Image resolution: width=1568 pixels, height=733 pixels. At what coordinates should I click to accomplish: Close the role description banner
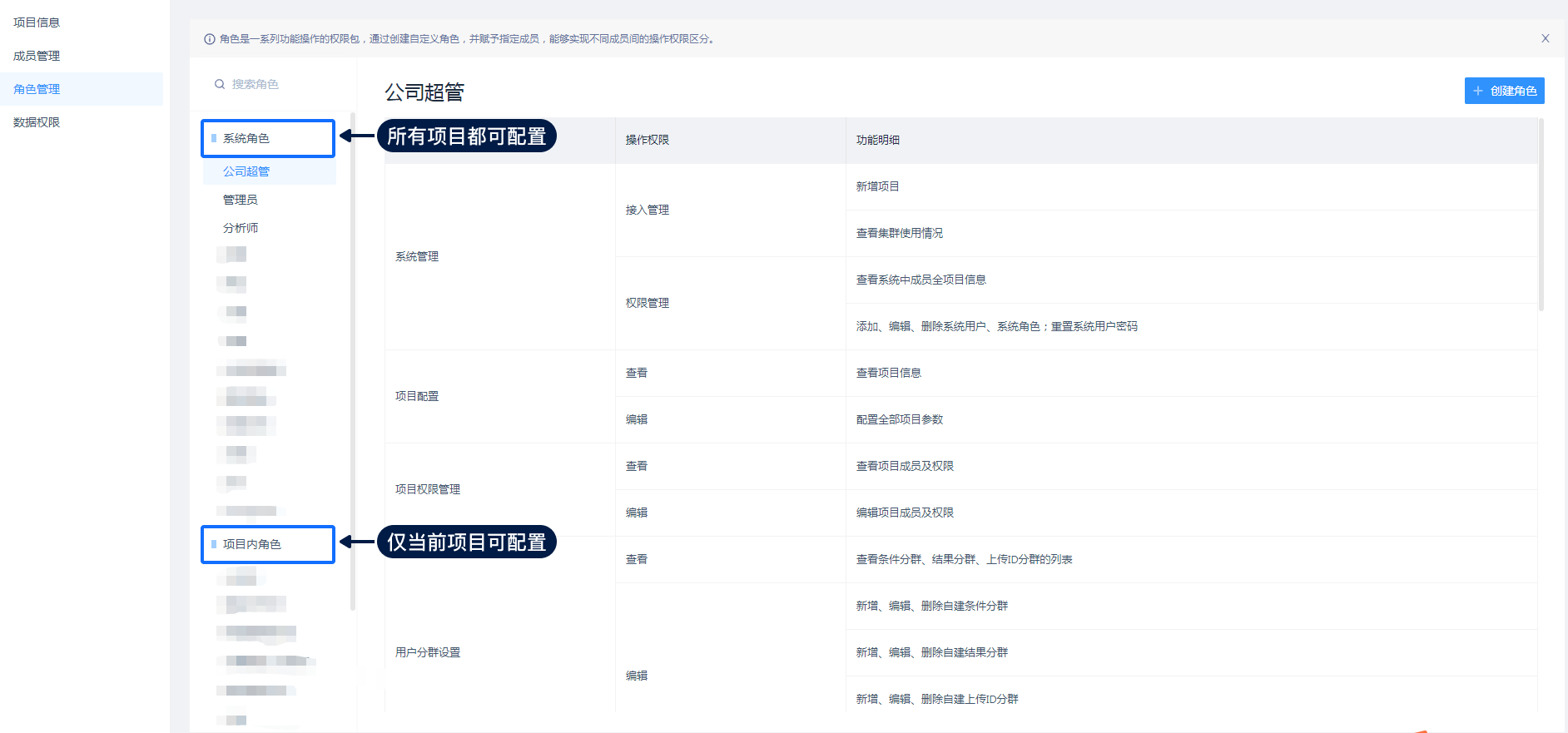click(x=1545, y=38)
